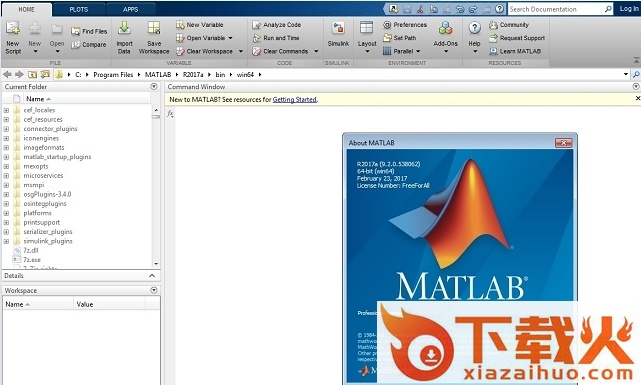This screenshot has height=385, width=641.
Task: Select the 7z.dll file
Action: (x=31, y=251)
